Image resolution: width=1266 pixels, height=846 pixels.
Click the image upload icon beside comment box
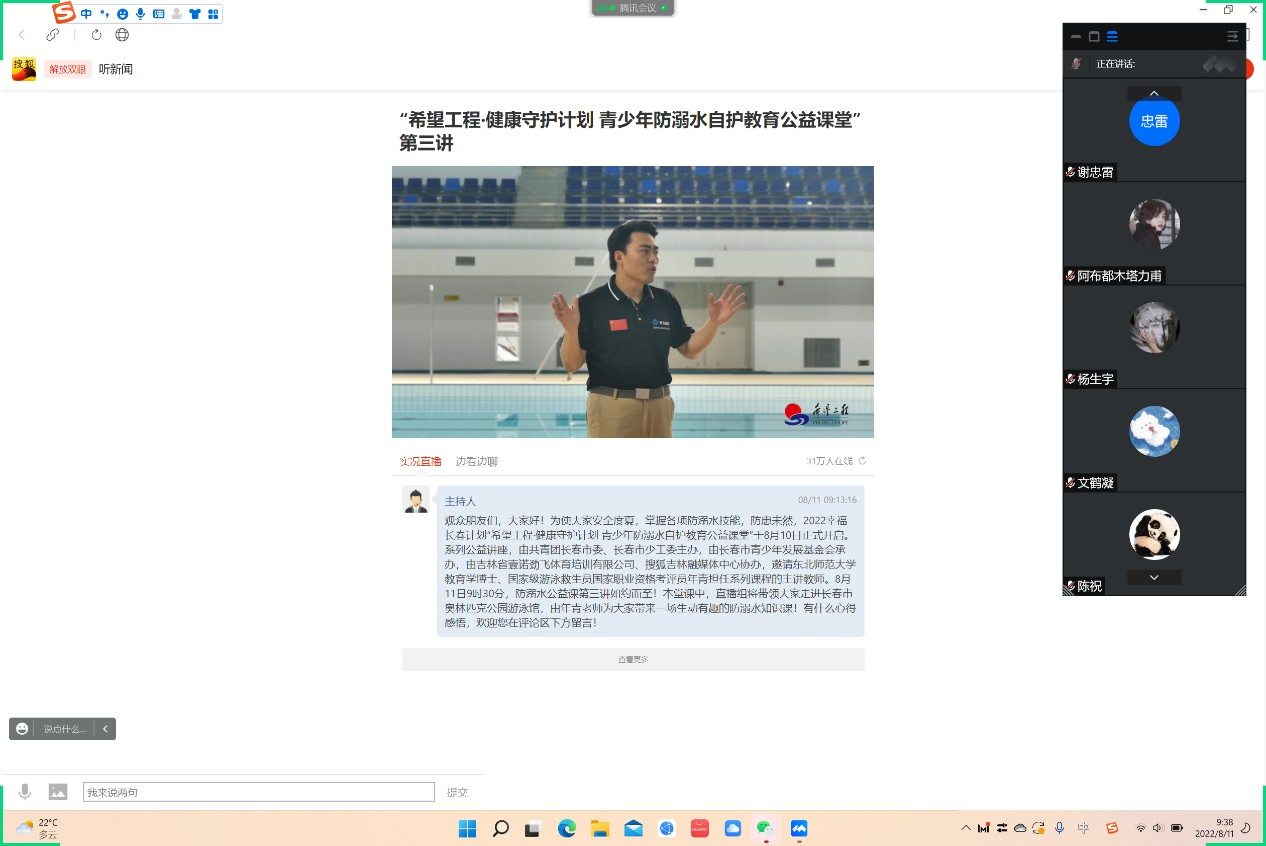click(58, 792)
